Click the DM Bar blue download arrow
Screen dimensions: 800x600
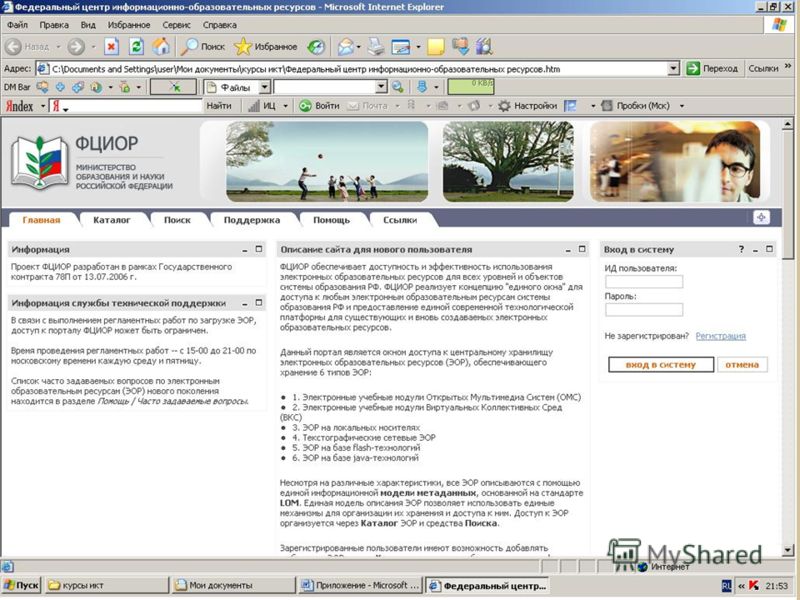pyautogui.click(x=422, y=87)
